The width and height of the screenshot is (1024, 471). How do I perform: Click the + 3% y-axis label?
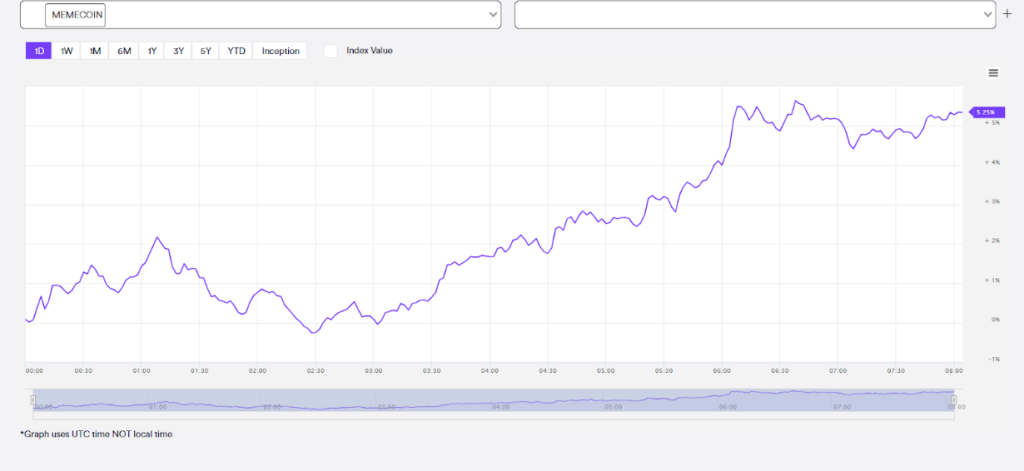[x=992, y=202]
